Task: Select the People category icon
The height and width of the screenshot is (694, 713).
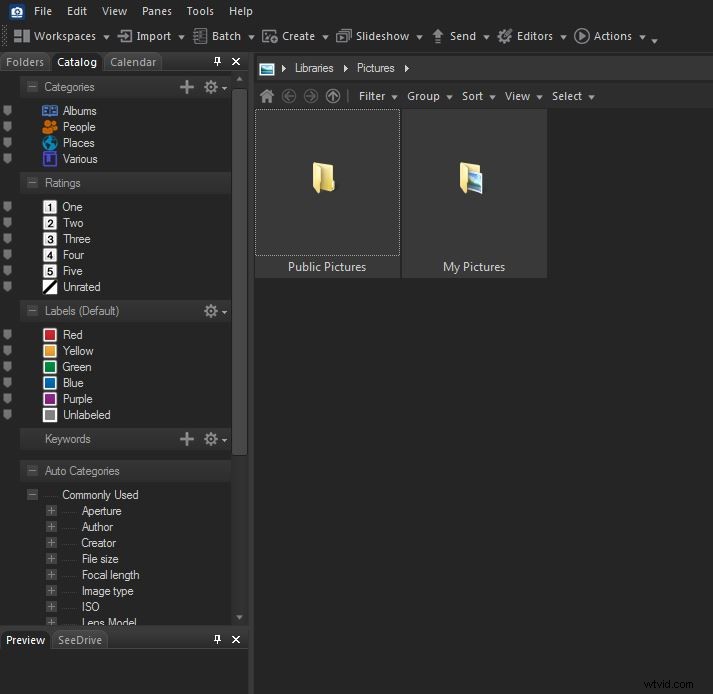Action: (x=50, y=127)
